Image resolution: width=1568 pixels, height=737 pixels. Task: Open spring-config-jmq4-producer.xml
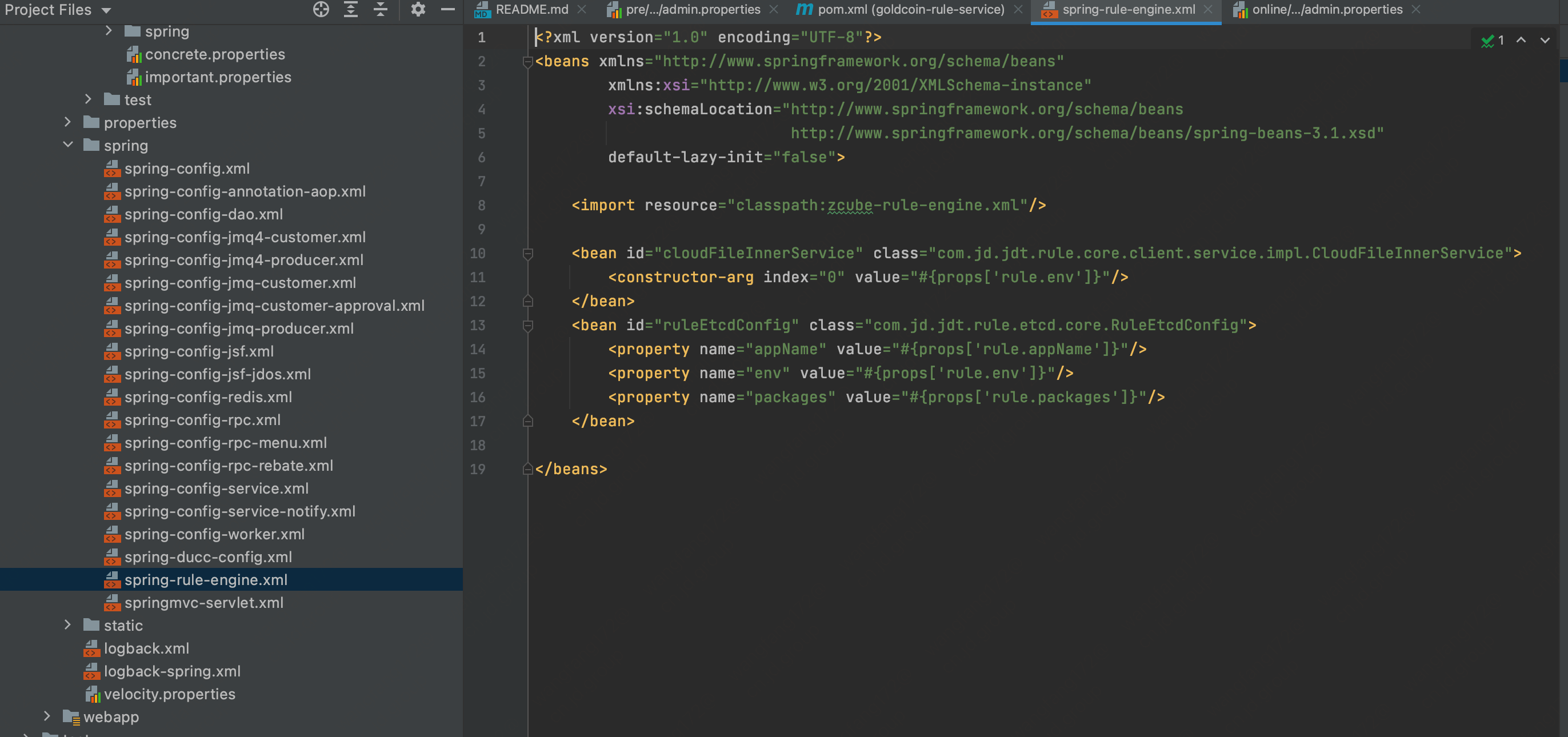243,259
